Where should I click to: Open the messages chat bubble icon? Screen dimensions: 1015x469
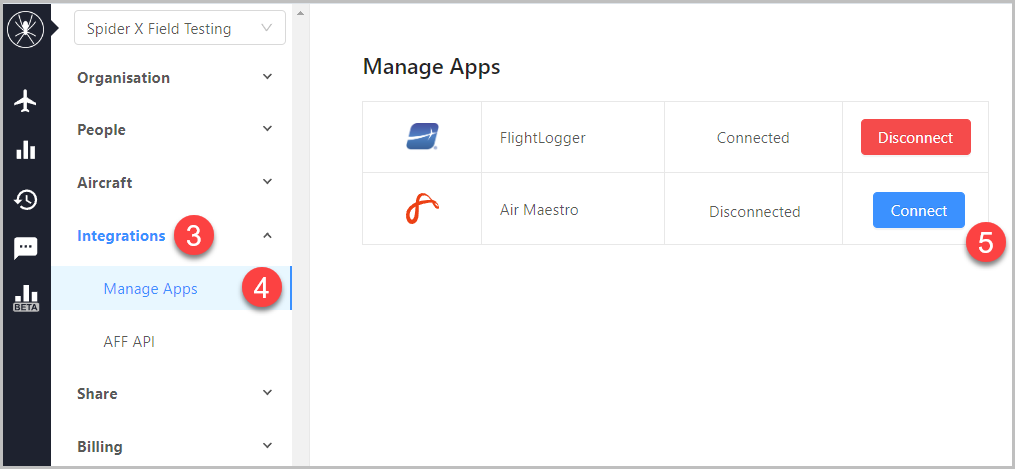point(26,248)
